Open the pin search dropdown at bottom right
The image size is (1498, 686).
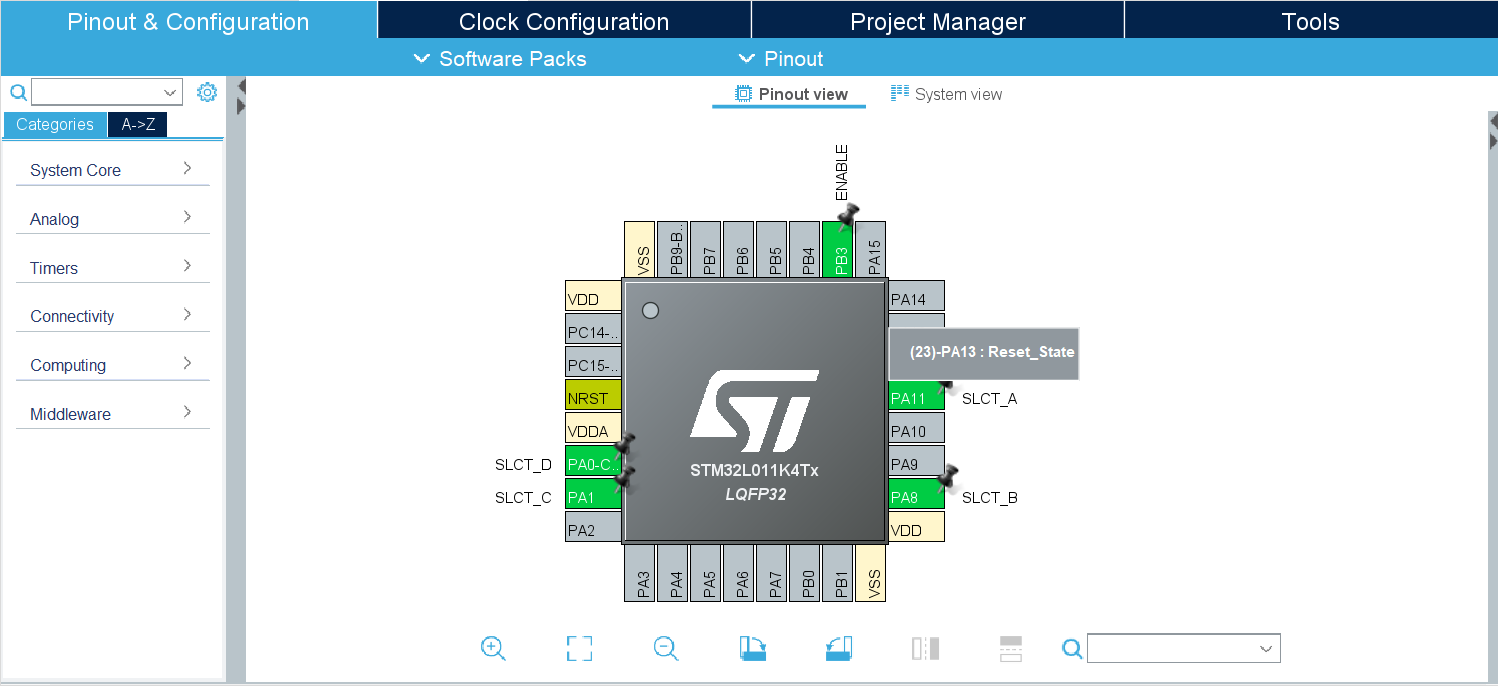pyautogui.click(x=1265, y=648)
